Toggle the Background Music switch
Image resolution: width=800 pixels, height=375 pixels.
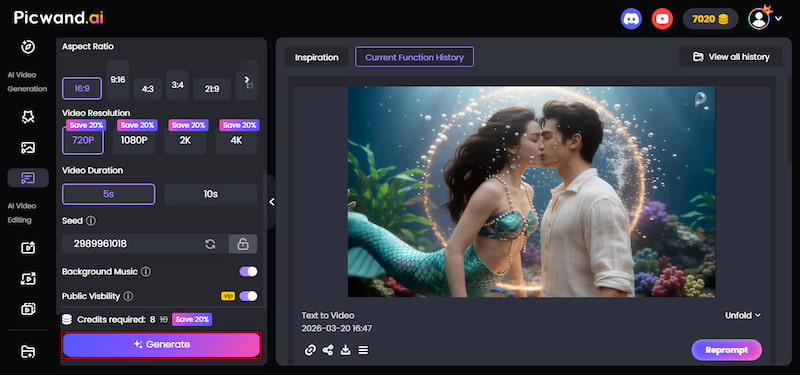pyautogui.click(x=248, y=271)
